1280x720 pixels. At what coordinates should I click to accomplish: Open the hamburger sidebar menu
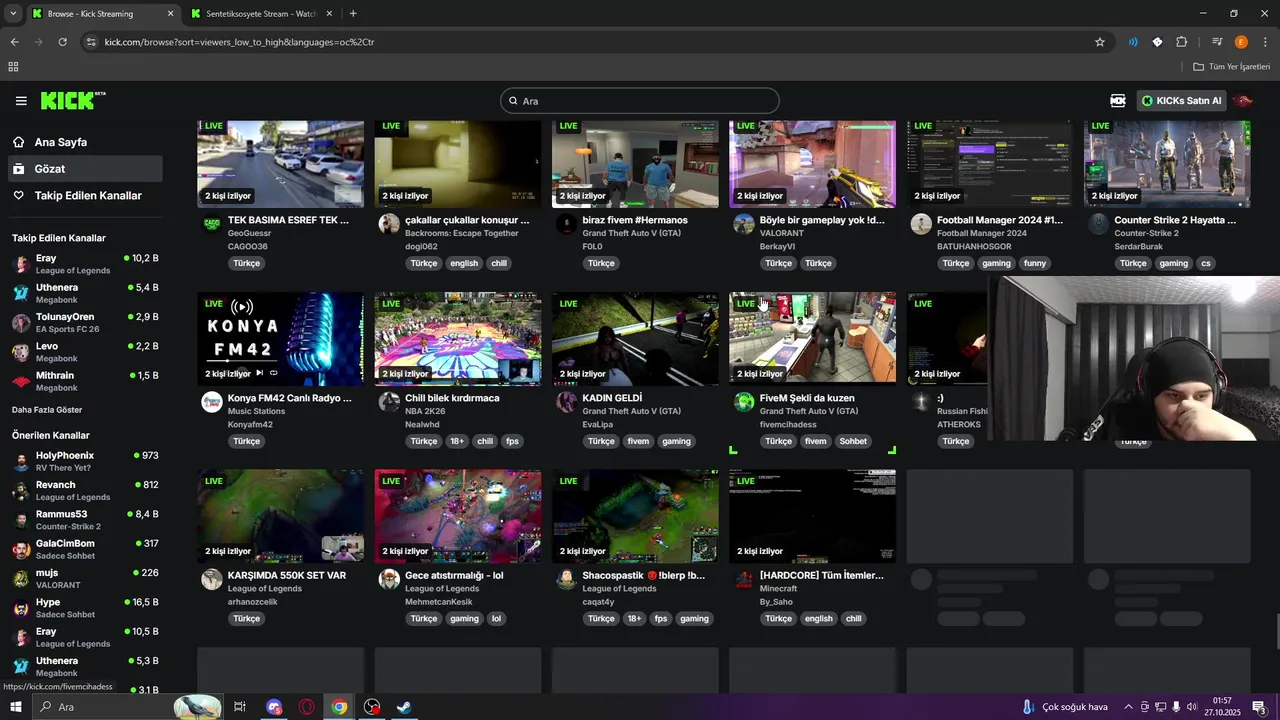21,101
